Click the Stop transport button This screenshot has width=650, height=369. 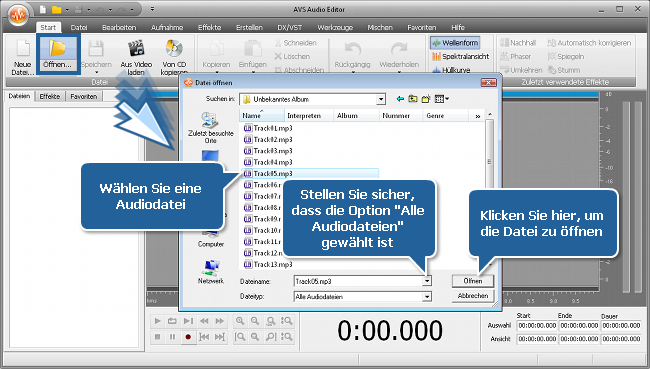point(158,337)
